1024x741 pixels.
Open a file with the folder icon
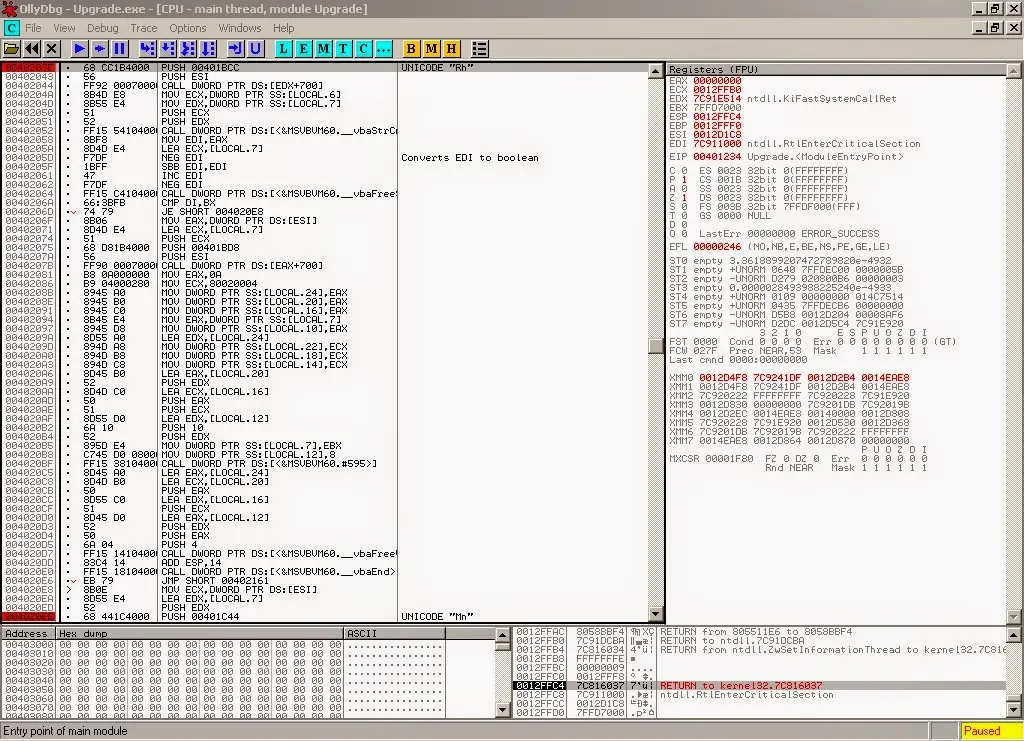coord(11,49)
